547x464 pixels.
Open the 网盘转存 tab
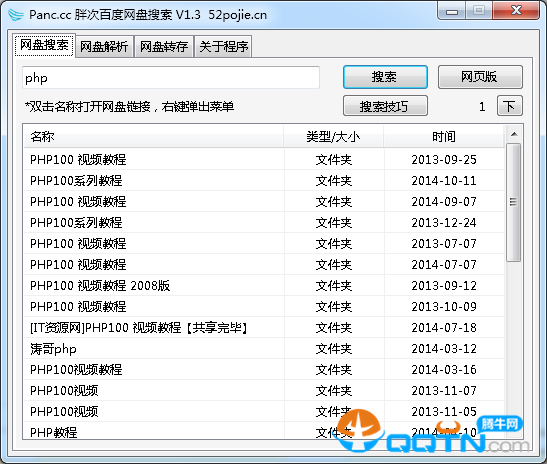[x=164, y=46]
